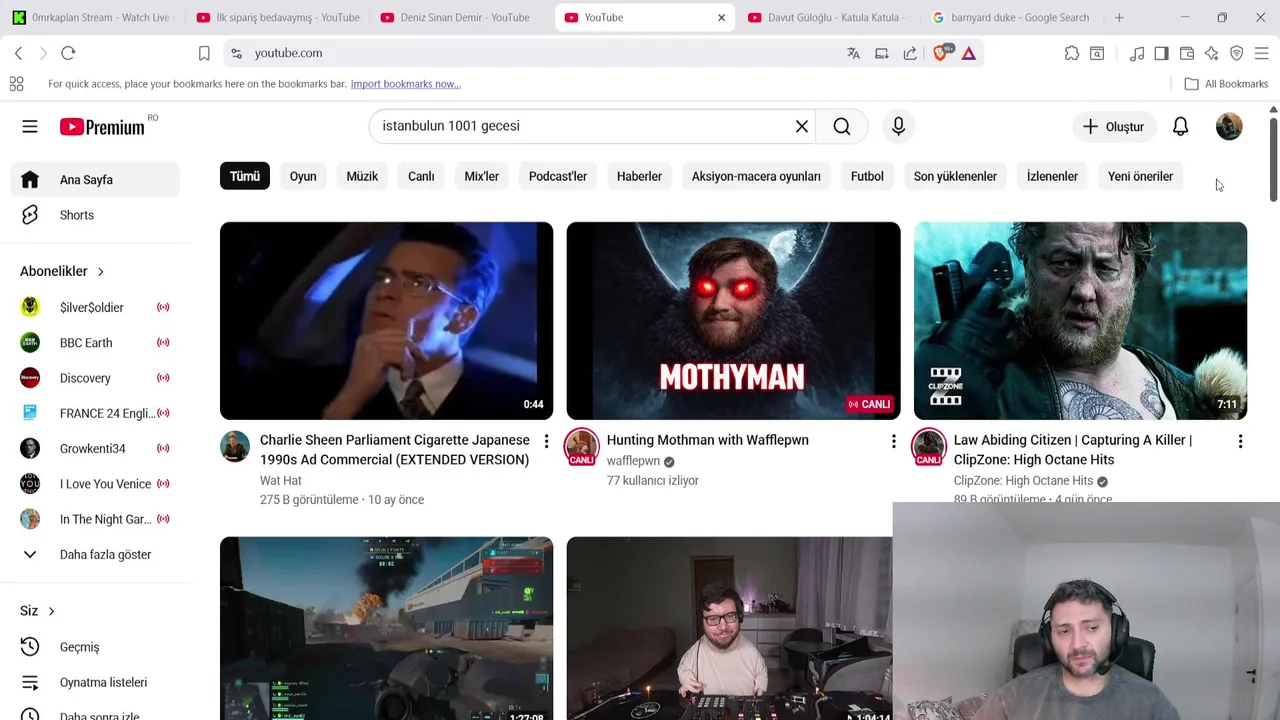Open the account avatar menu
This screenshot has width=1280, height=720.
1229,127
